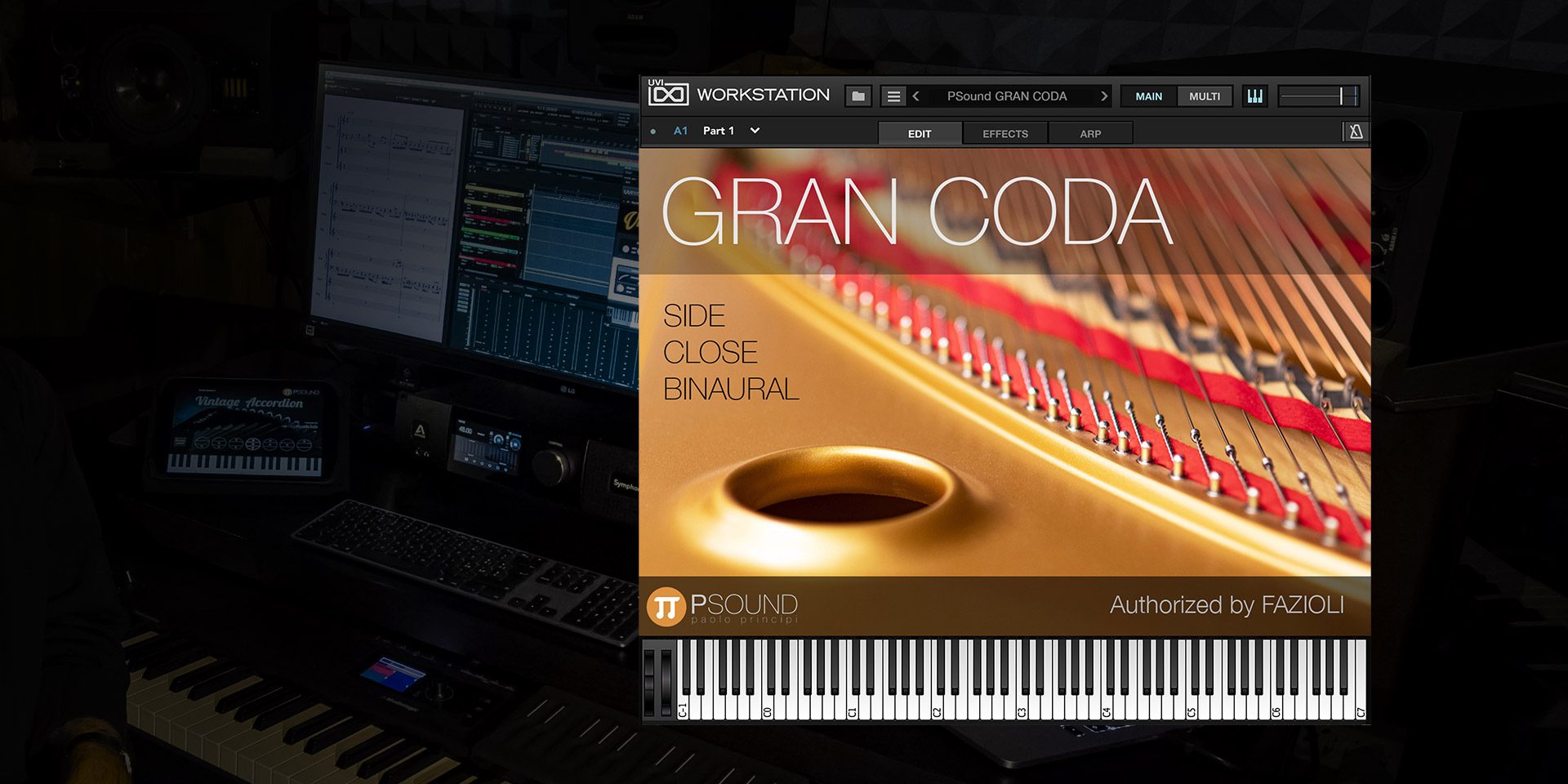This screenshot has height=784, width=1568.
Task: Open the preset browser folder icon
Action: tap(858, 96)
